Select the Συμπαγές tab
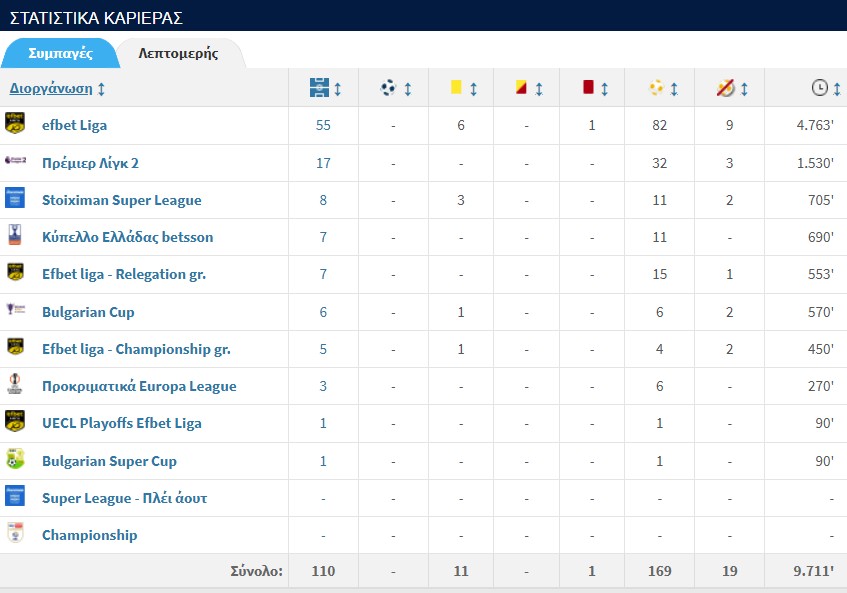 (x=60, y=53)
